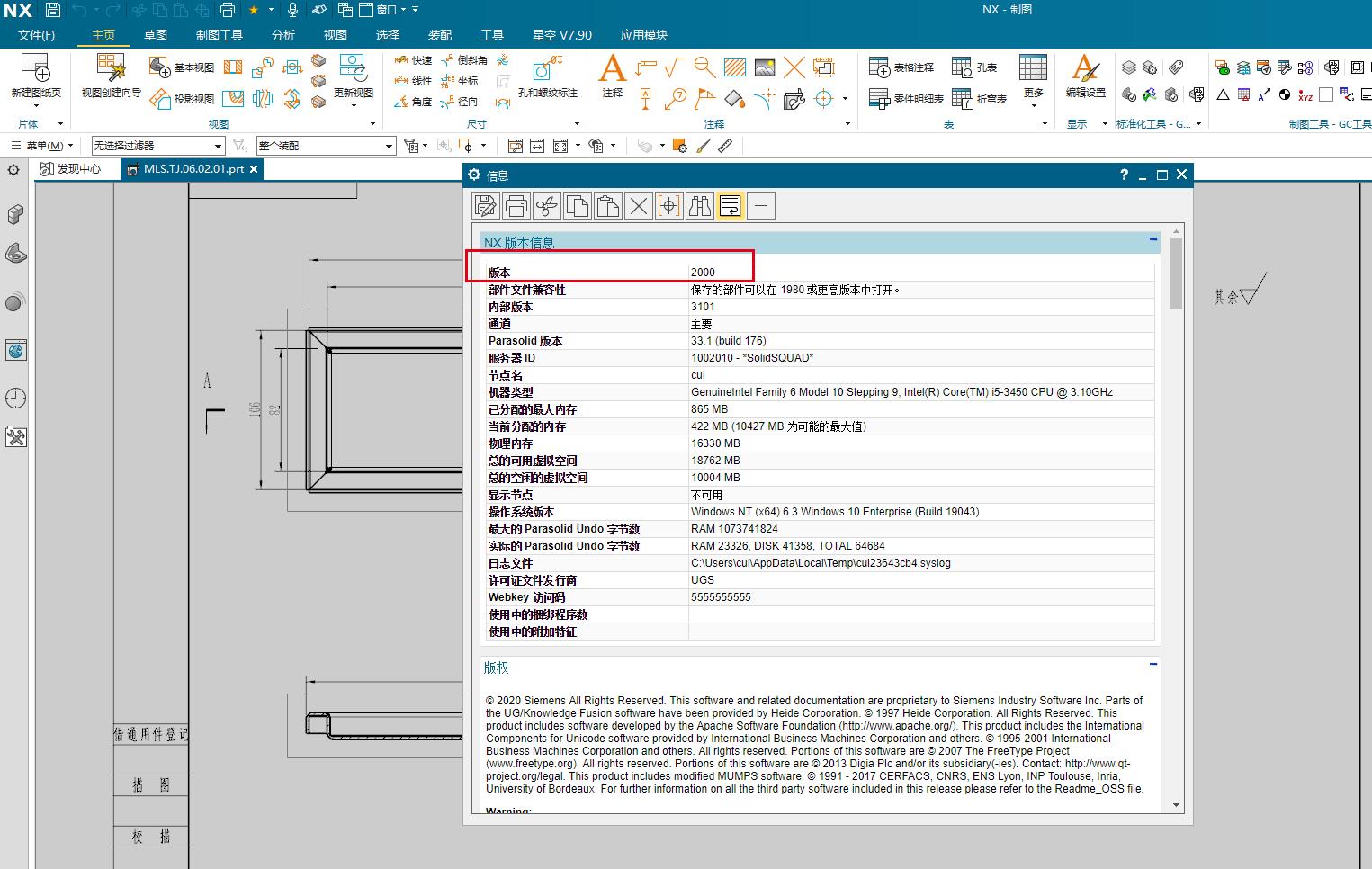Collapse the 版权 section
The image size is (1372, 869).
[1152, 665]
